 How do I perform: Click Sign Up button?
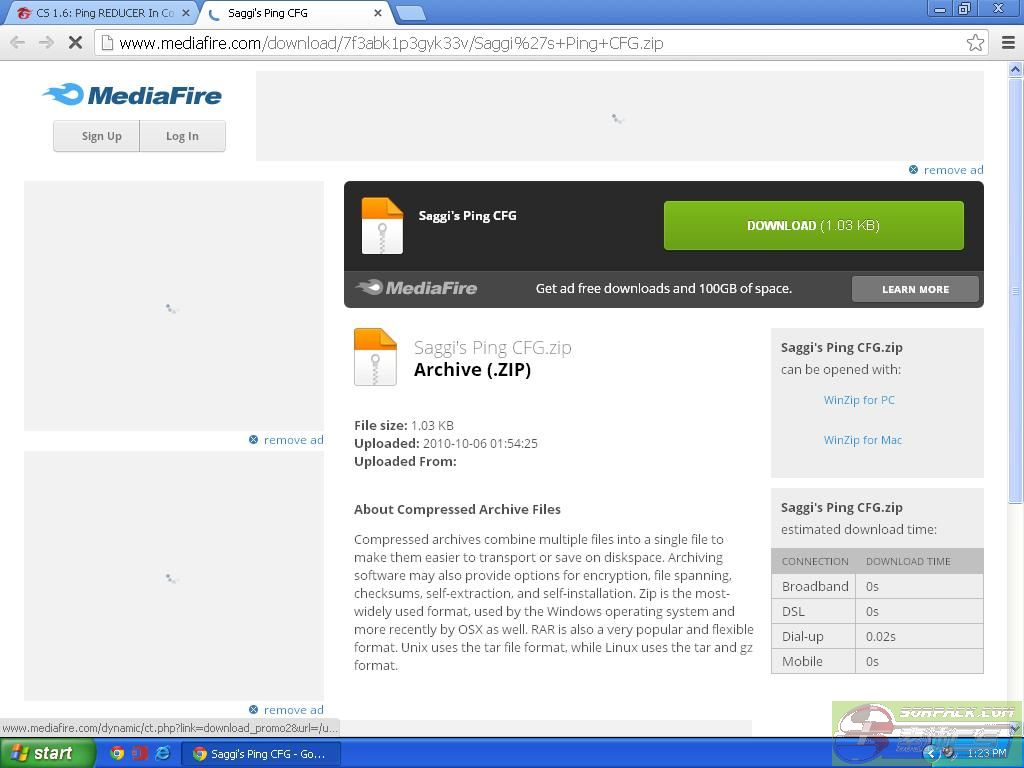101,136
